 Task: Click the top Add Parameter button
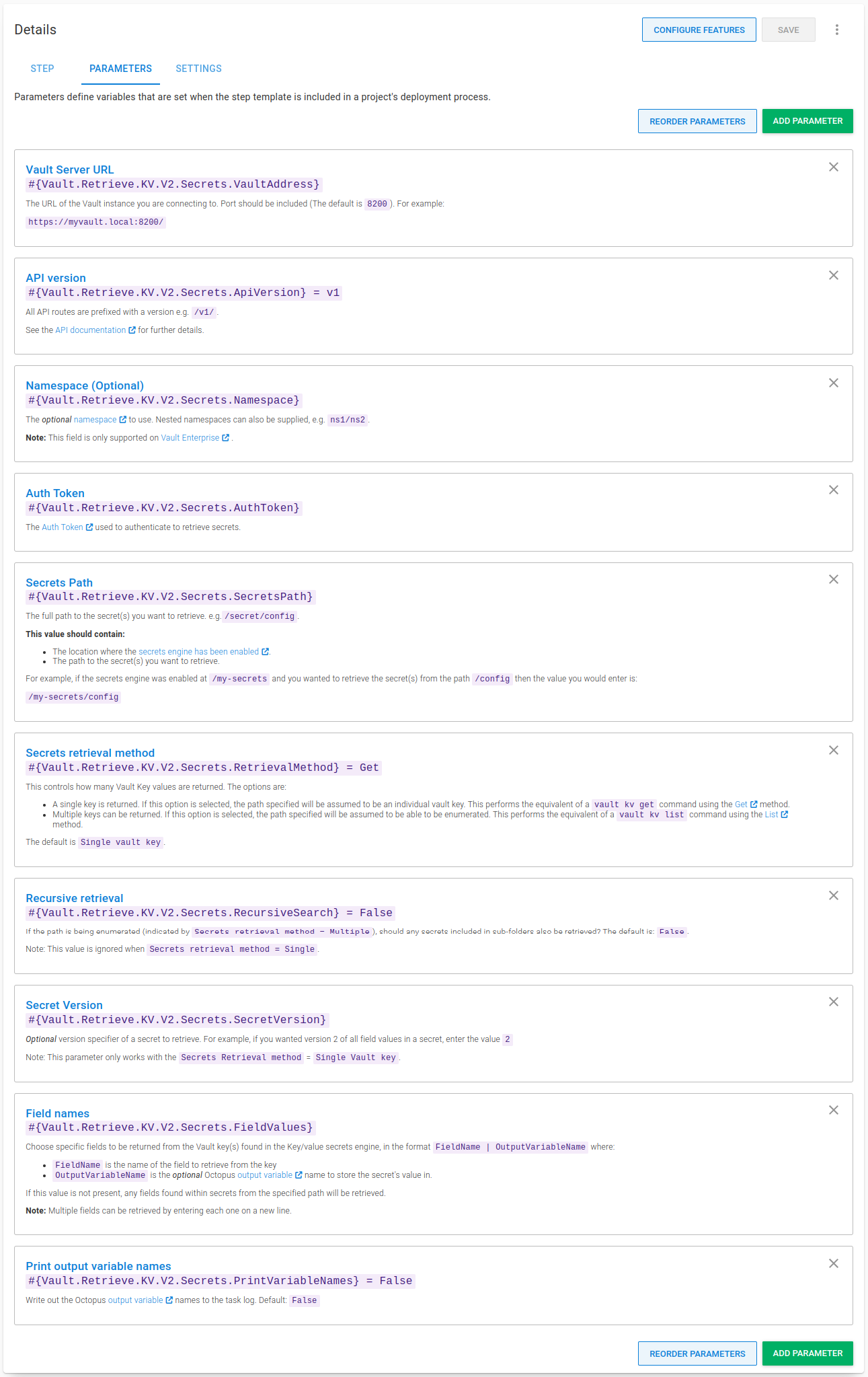click(807, 121)
